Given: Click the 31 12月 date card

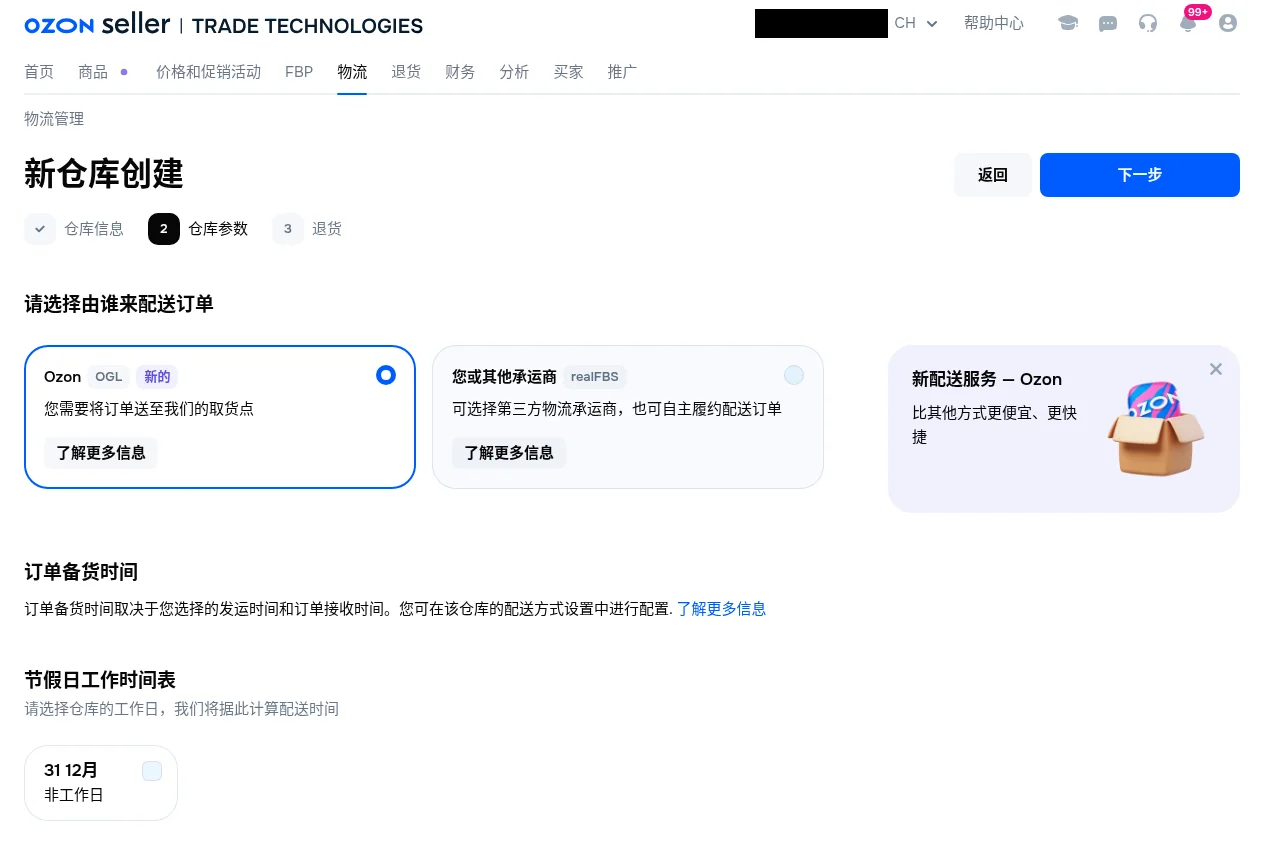Looking at the screenshot, I should 101,783.
